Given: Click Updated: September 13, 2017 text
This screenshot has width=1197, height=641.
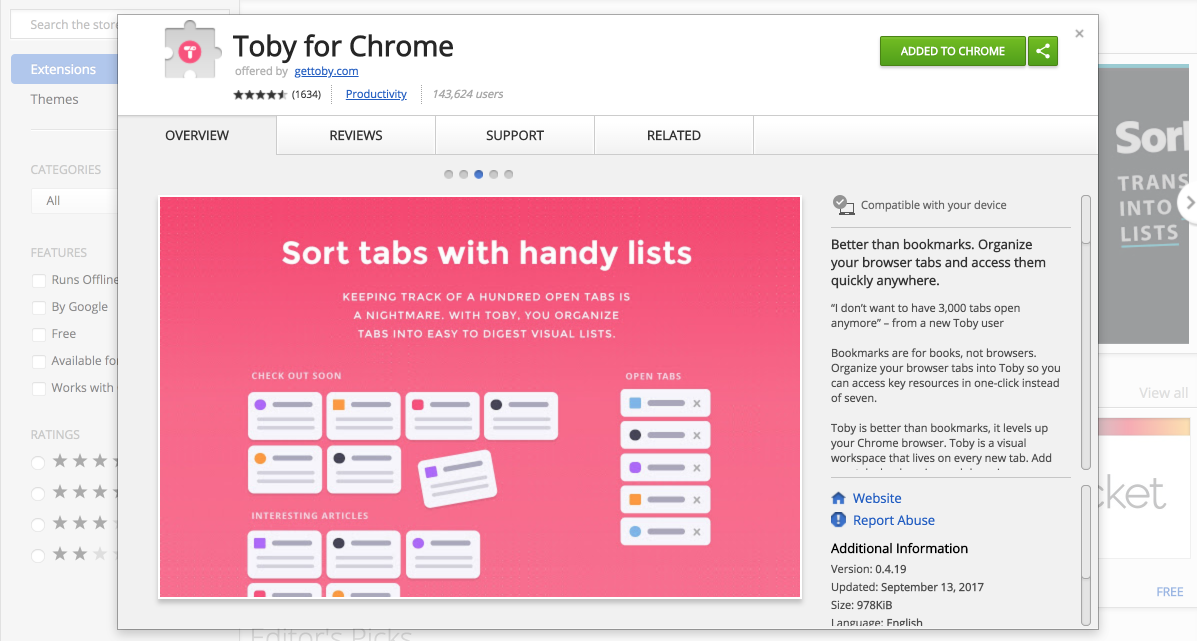Looking at the screenshot, I should click(907, 588).
